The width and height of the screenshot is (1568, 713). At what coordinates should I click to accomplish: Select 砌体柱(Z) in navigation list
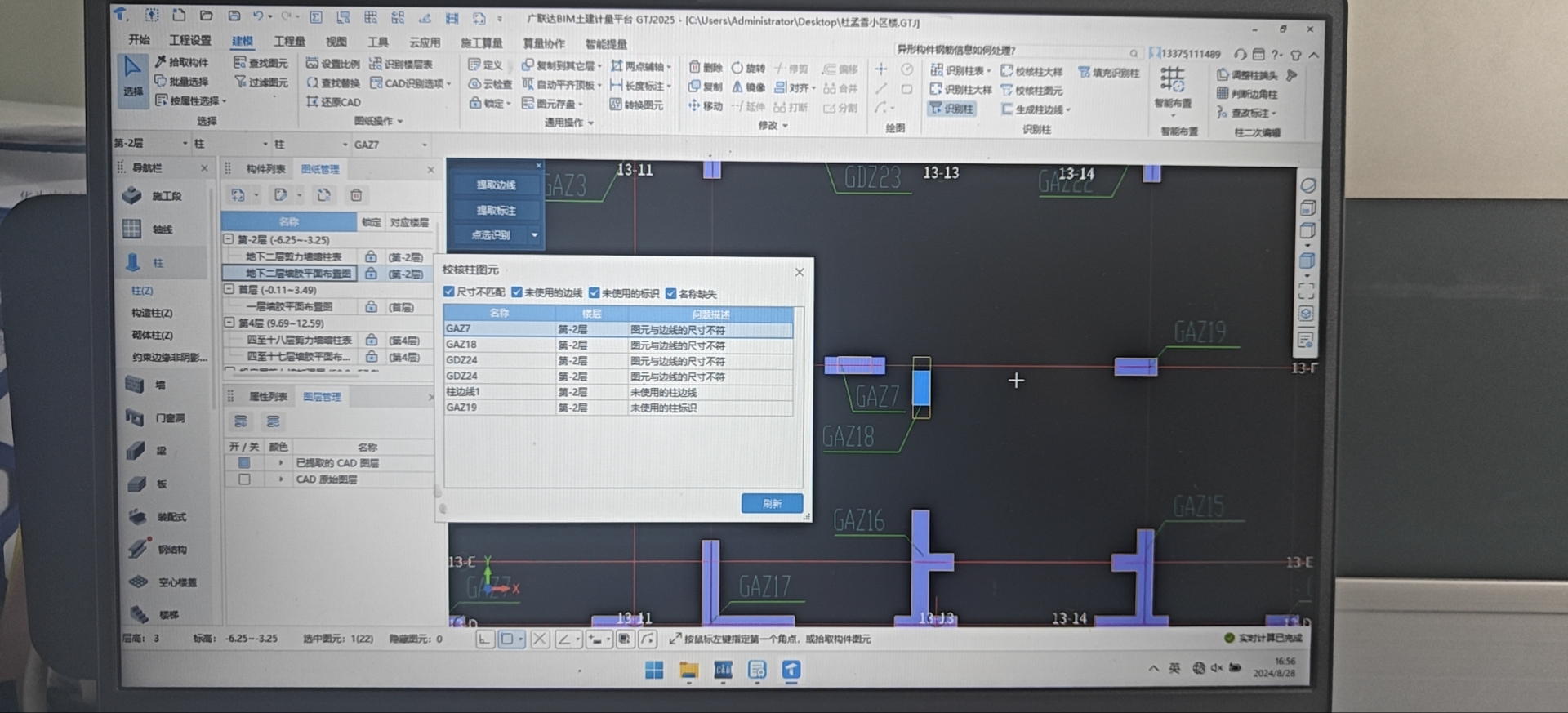point(152,335)
